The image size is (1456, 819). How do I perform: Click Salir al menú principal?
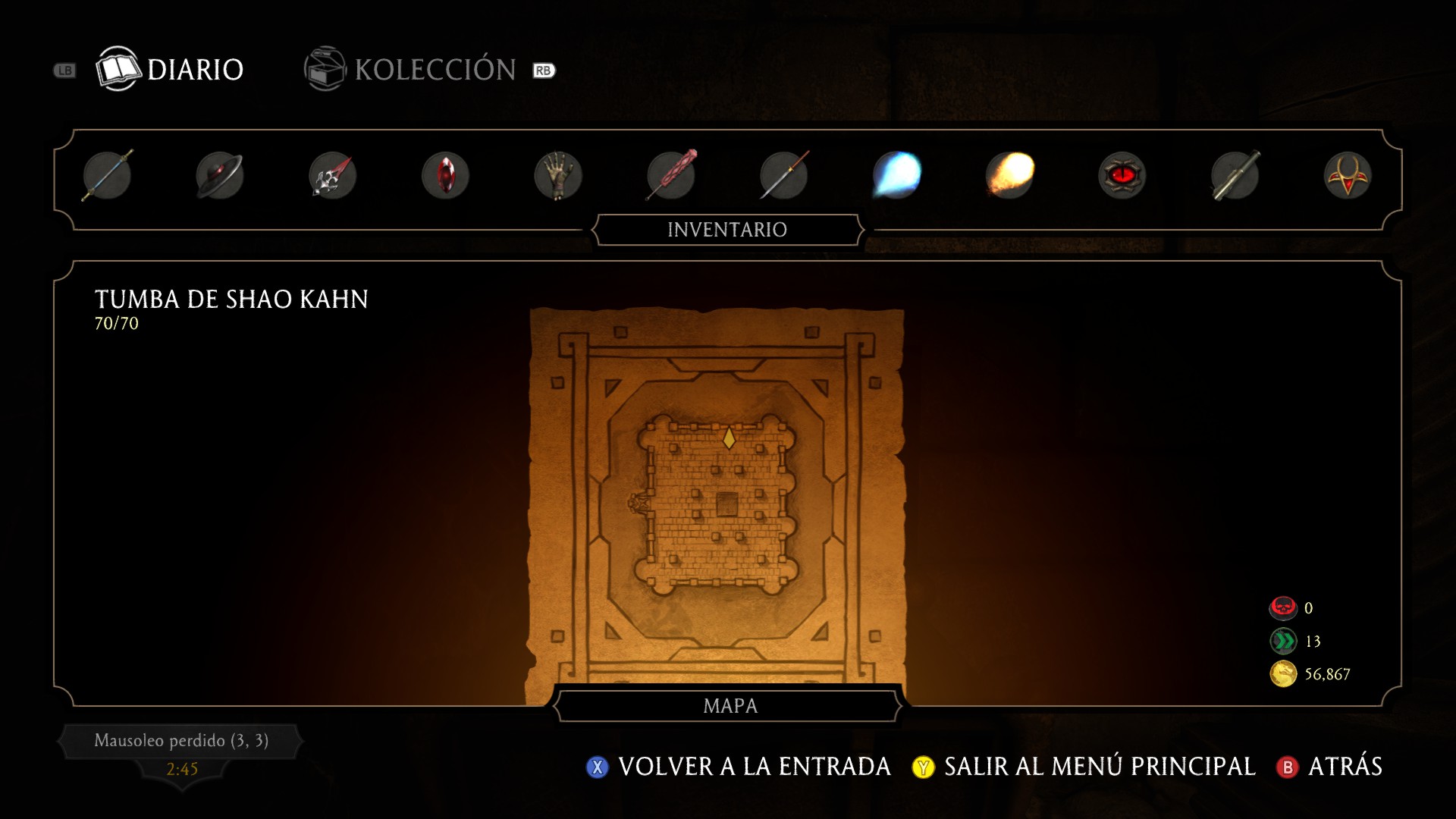(x=1084, y=767)
